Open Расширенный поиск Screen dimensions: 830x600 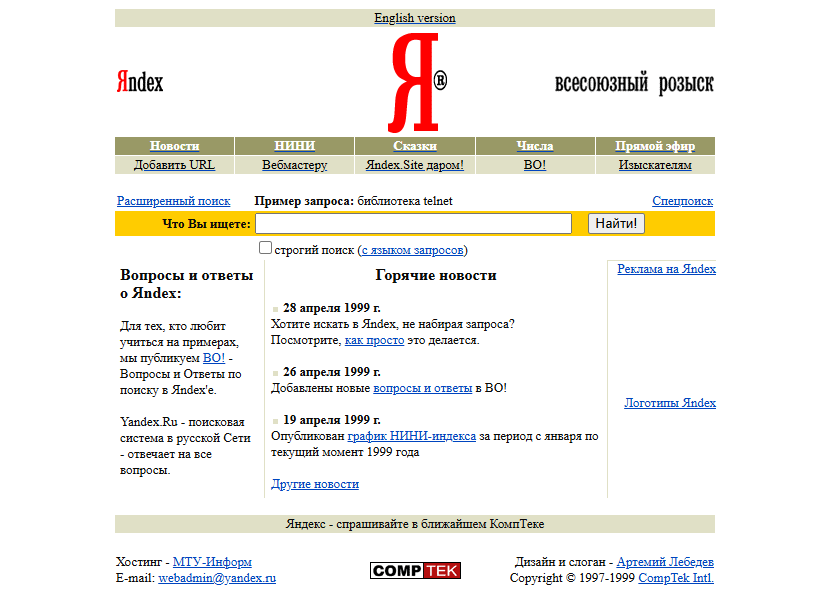pos(174,201)
